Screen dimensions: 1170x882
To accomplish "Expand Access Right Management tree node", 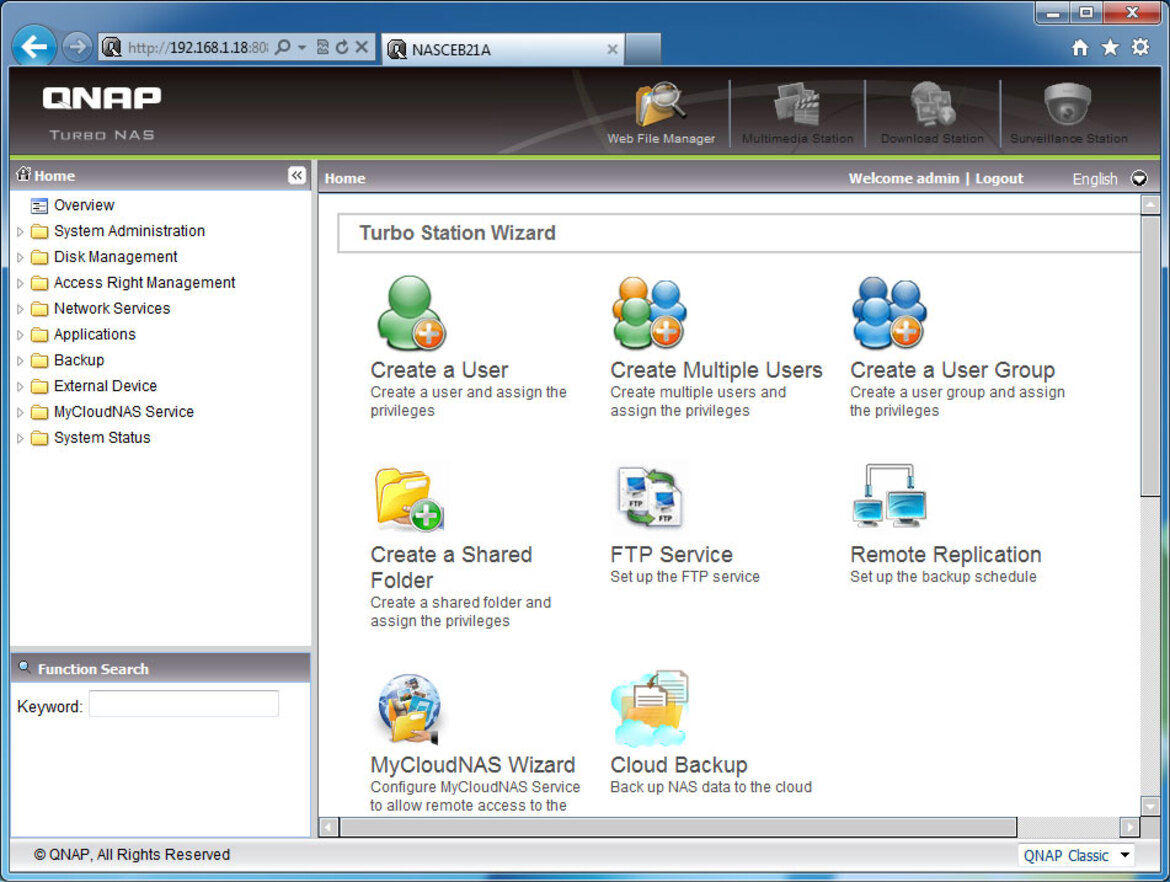I will click(x=20, y=283).
